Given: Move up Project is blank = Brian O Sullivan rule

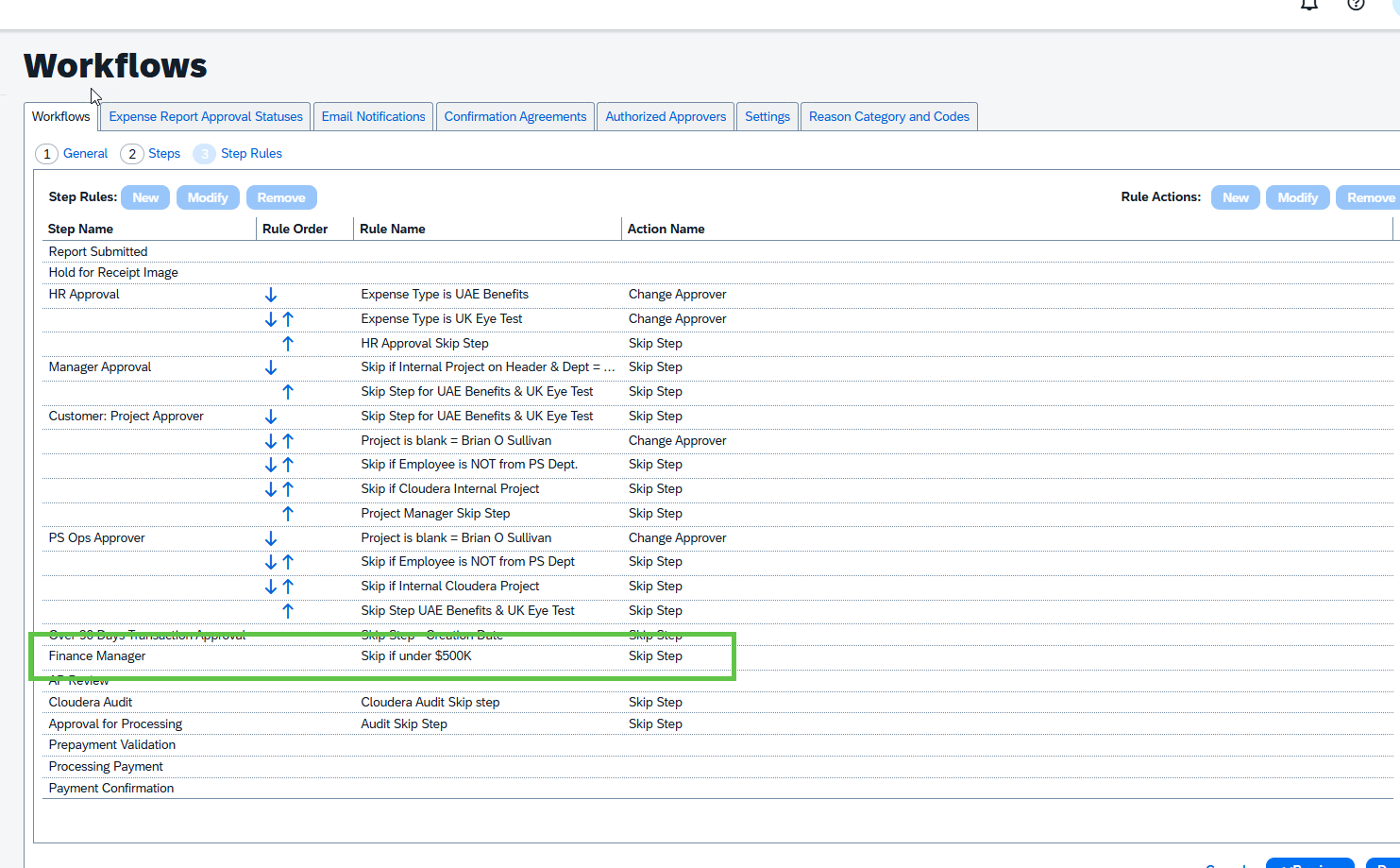Looking at the screenshot, I should 288,441.
